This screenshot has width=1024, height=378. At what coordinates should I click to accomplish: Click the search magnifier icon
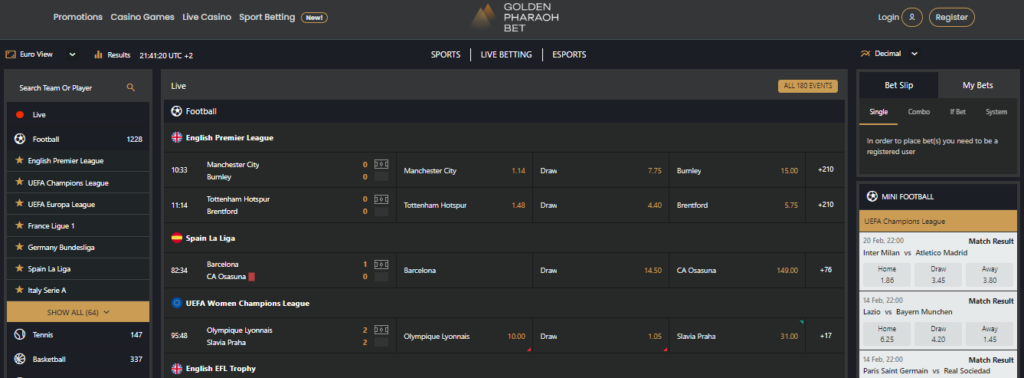[131, 87]
